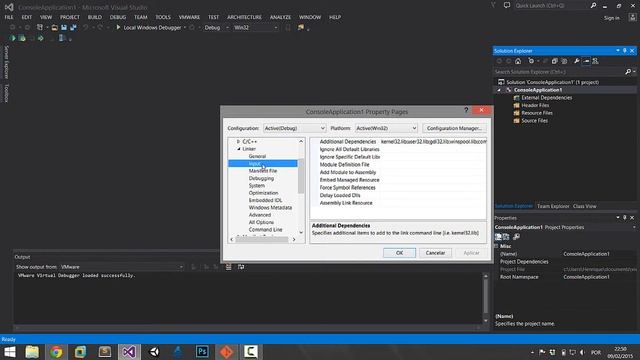Click the property tree horizontal scrollbar

click(x=262, y=240)
